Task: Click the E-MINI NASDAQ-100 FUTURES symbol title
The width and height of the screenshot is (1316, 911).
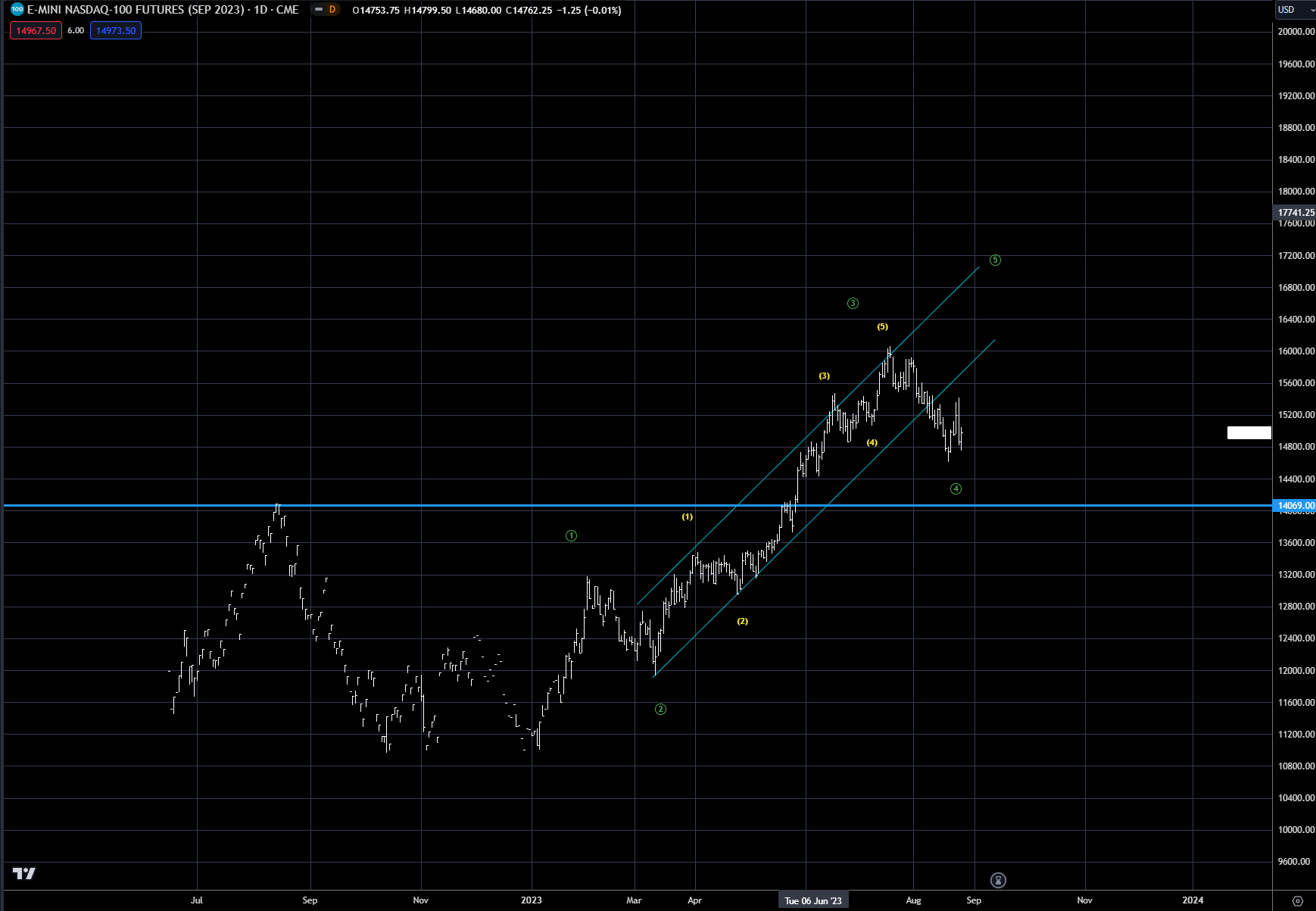Action: coord(163,10)
